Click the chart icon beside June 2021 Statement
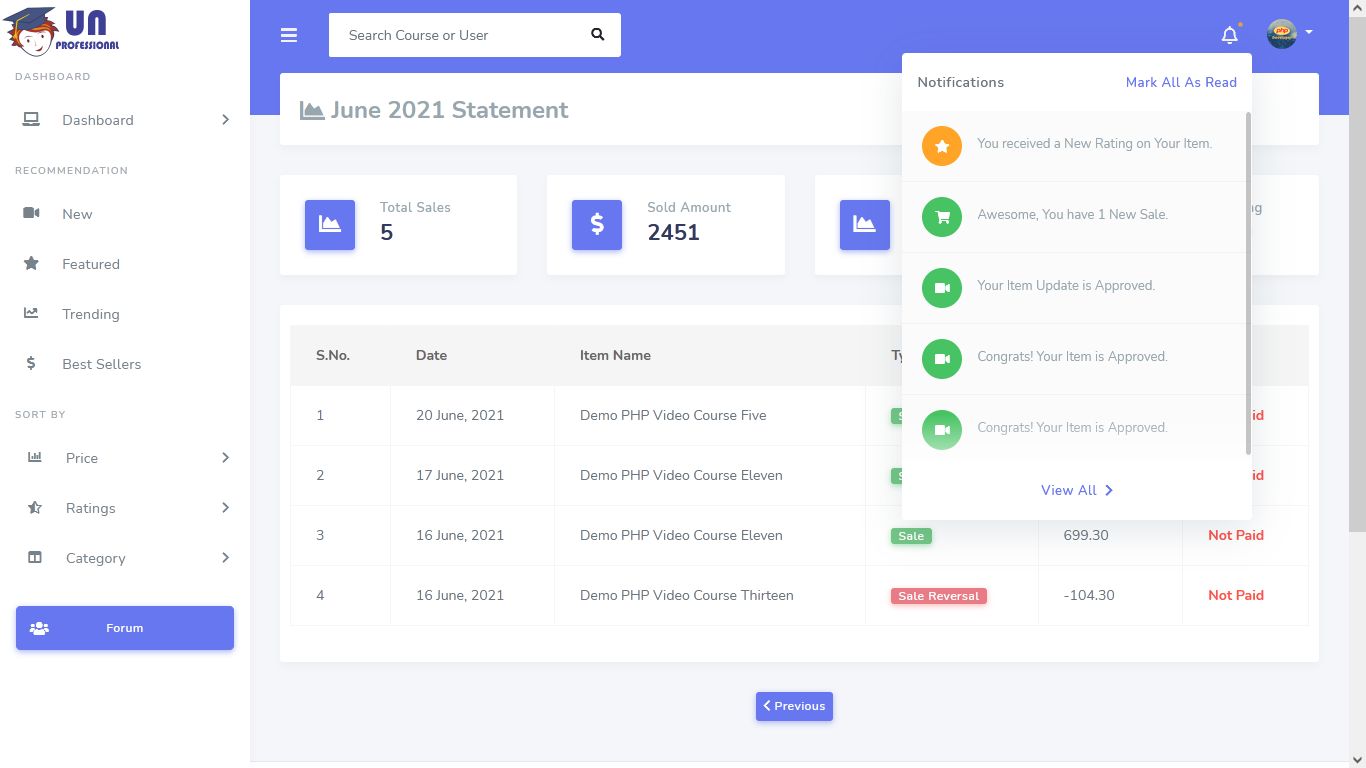Viewport: 1366px width, 768px height. [x=312, y=110]
